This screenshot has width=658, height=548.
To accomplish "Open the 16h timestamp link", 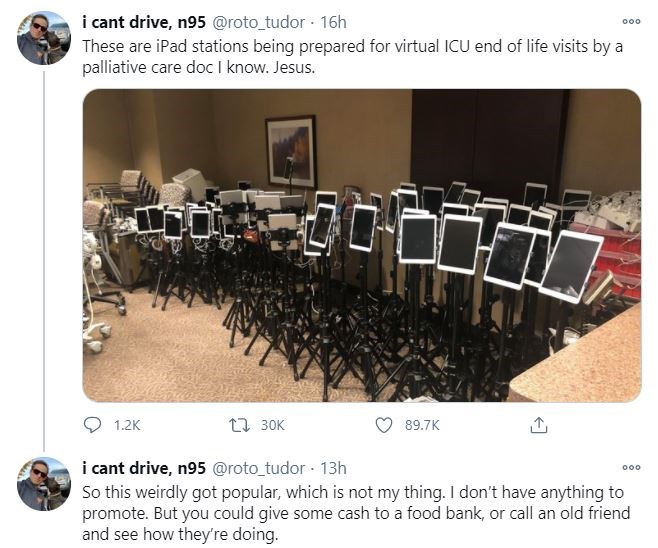I will [x=333, y=21].
